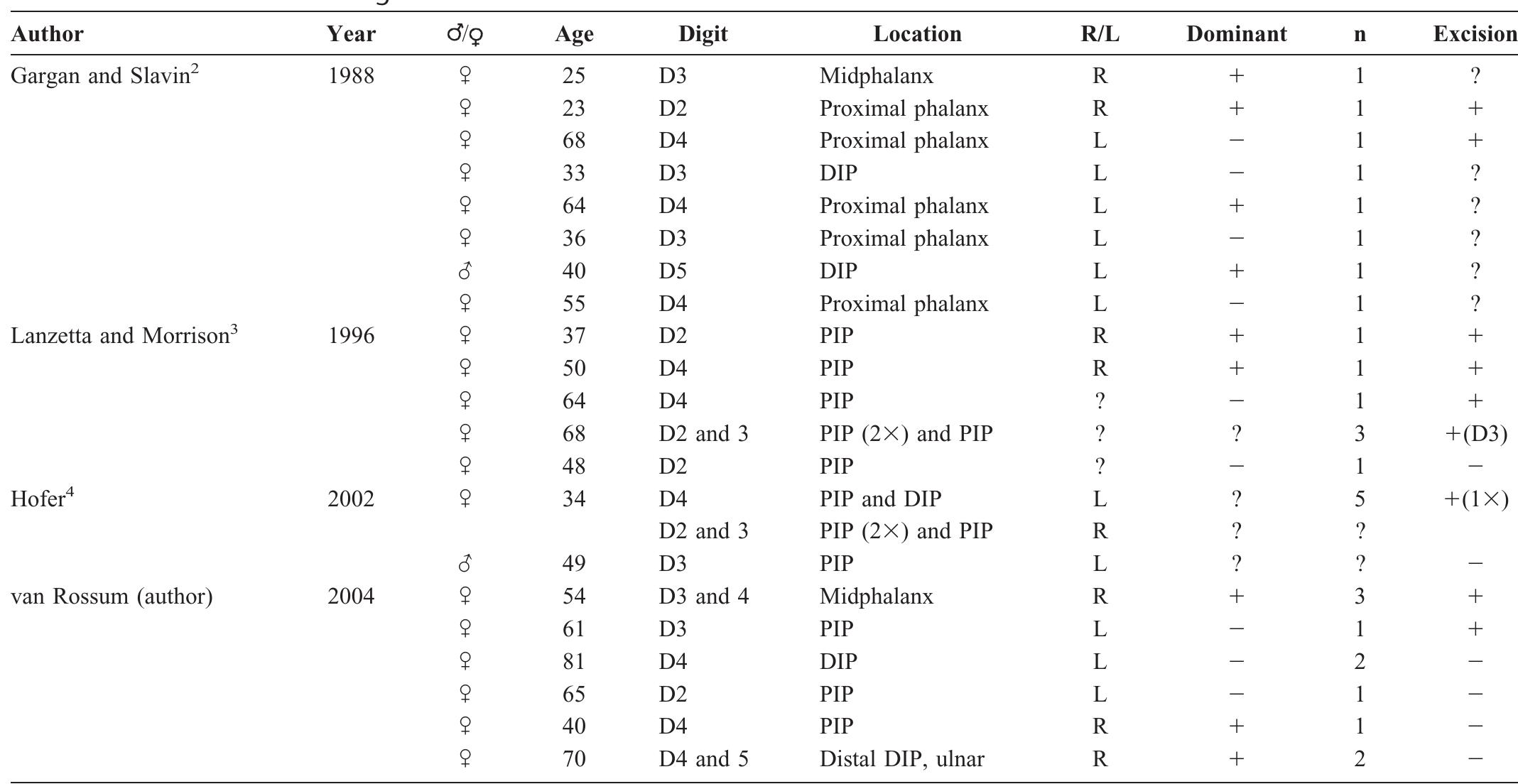
Task: Select the 'PIP and DIP' location cell
Action: pyautogui.click(x=880, y=499)
